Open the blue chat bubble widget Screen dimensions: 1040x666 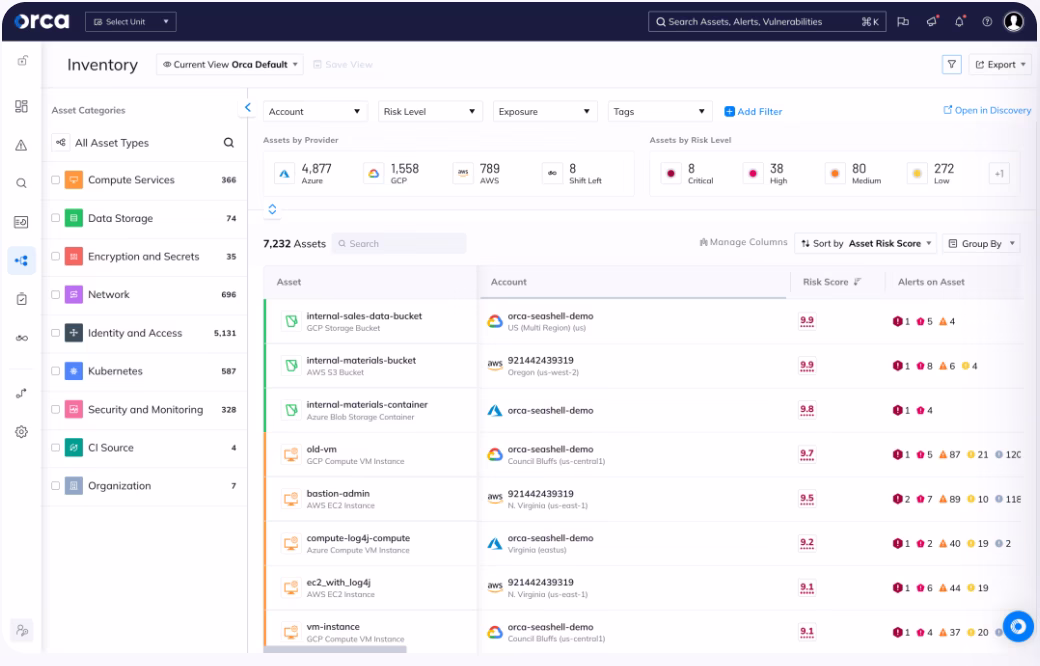(1018, 627)
